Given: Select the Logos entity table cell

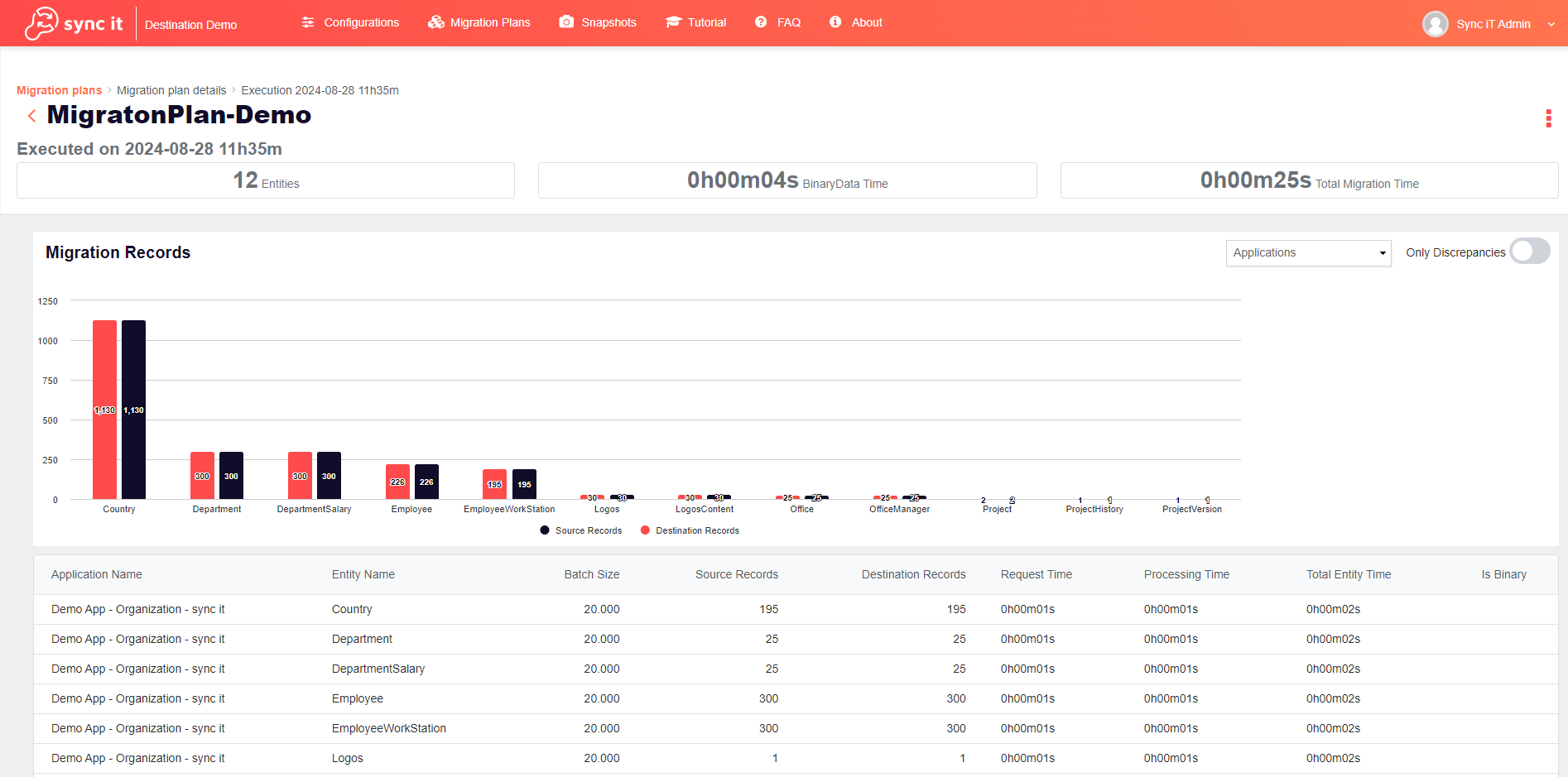Looking at the screenshot, I should [x=348, y=758].
